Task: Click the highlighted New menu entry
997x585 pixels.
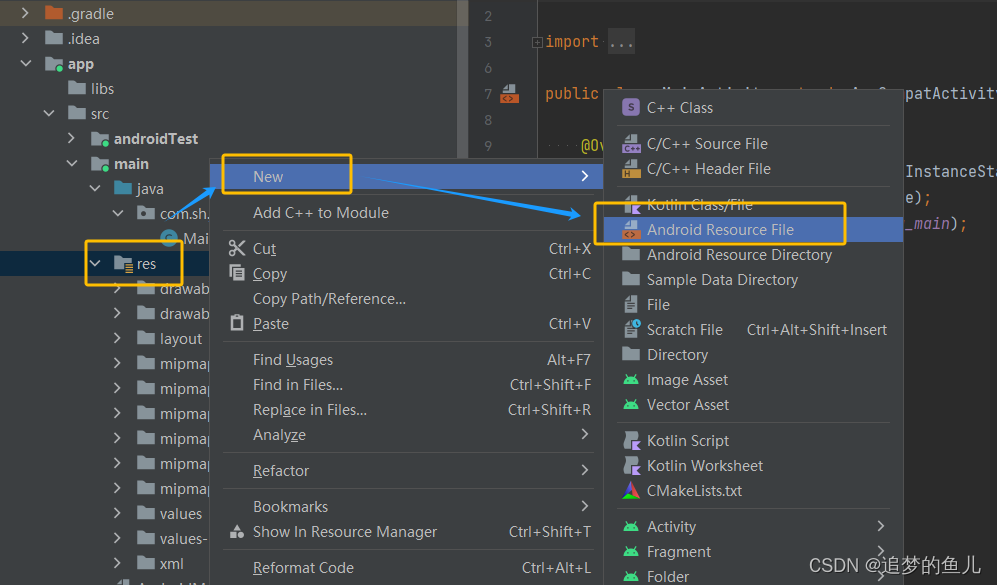Action: click(x=268, y=176)
